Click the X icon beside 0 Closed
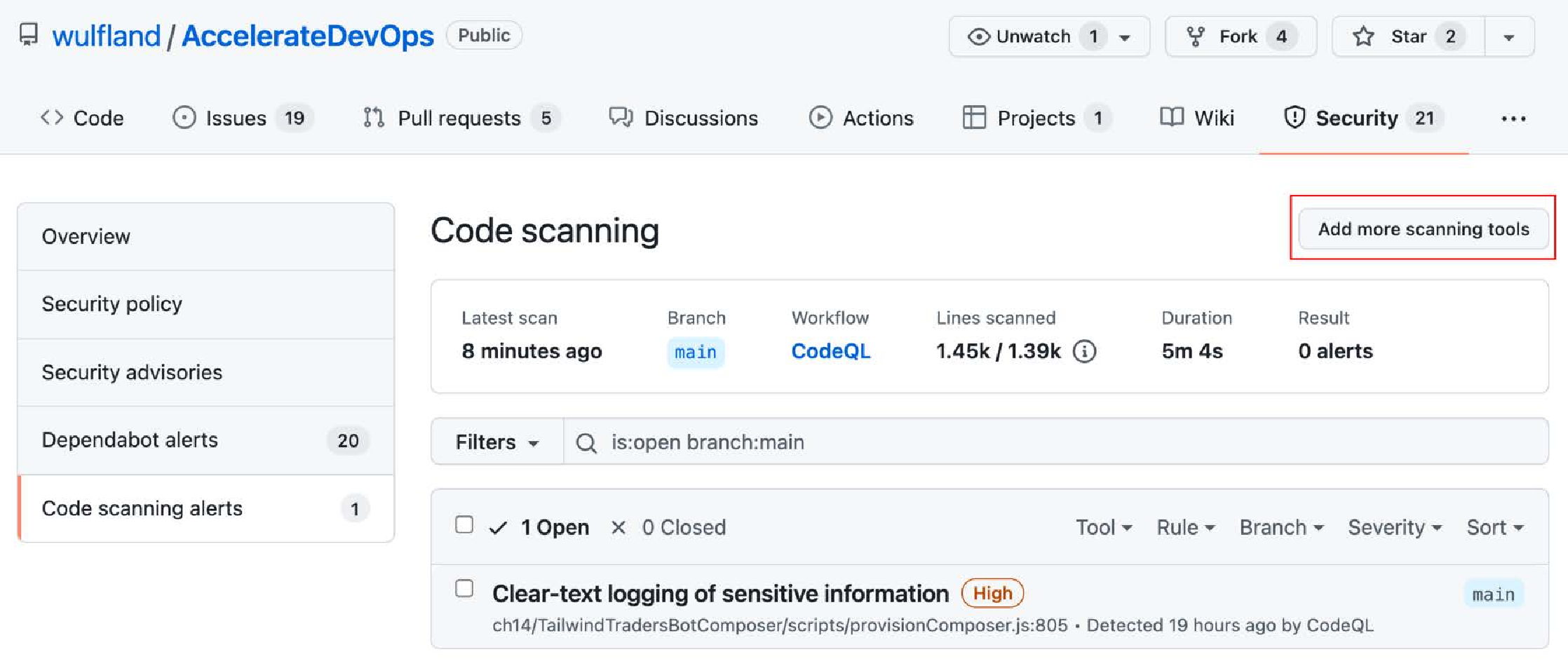The height and width of the screenshot is (666, 1568). [618, 527]
